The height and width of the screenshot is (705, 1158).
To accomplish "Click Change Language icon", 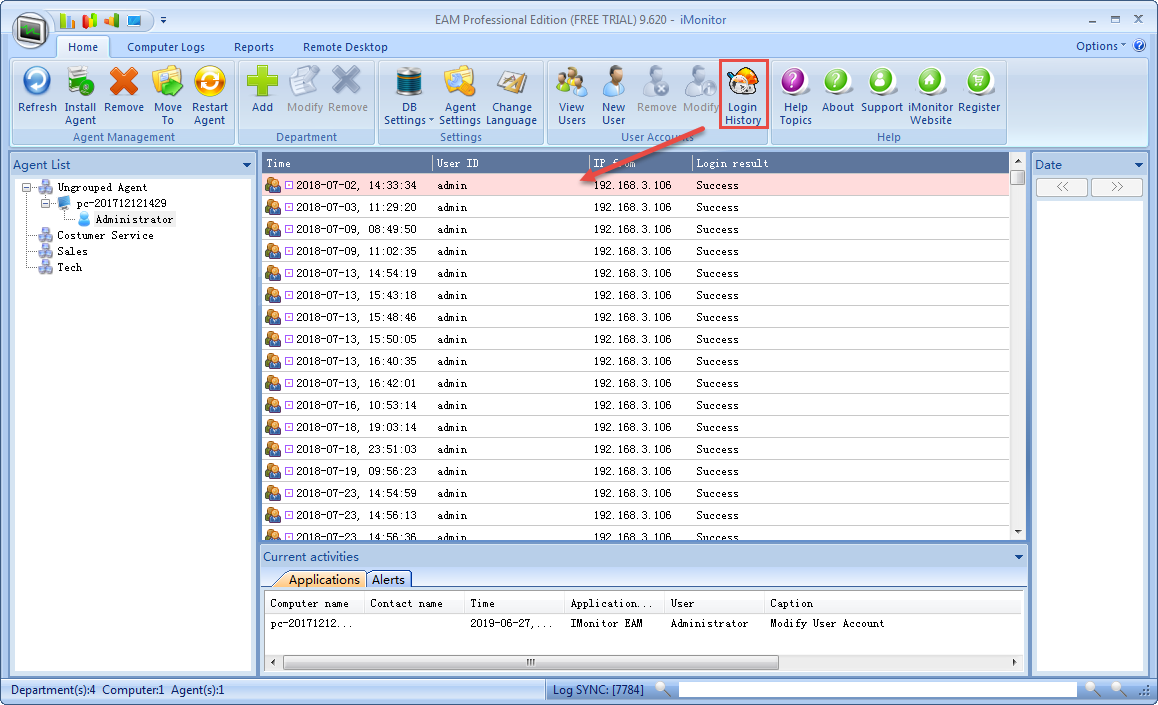I will point(512,96).
